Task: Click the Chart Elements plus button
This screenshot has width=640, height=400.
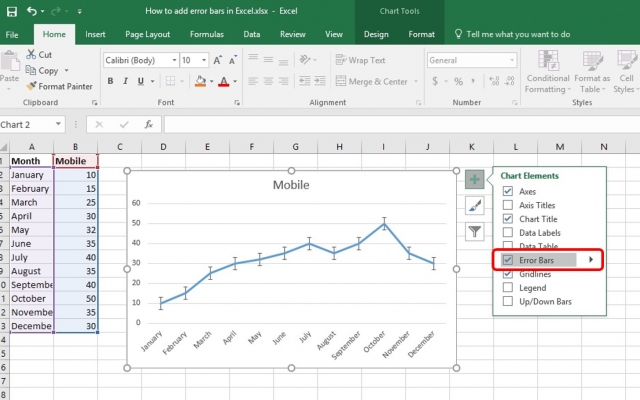Action: [474, 179]
